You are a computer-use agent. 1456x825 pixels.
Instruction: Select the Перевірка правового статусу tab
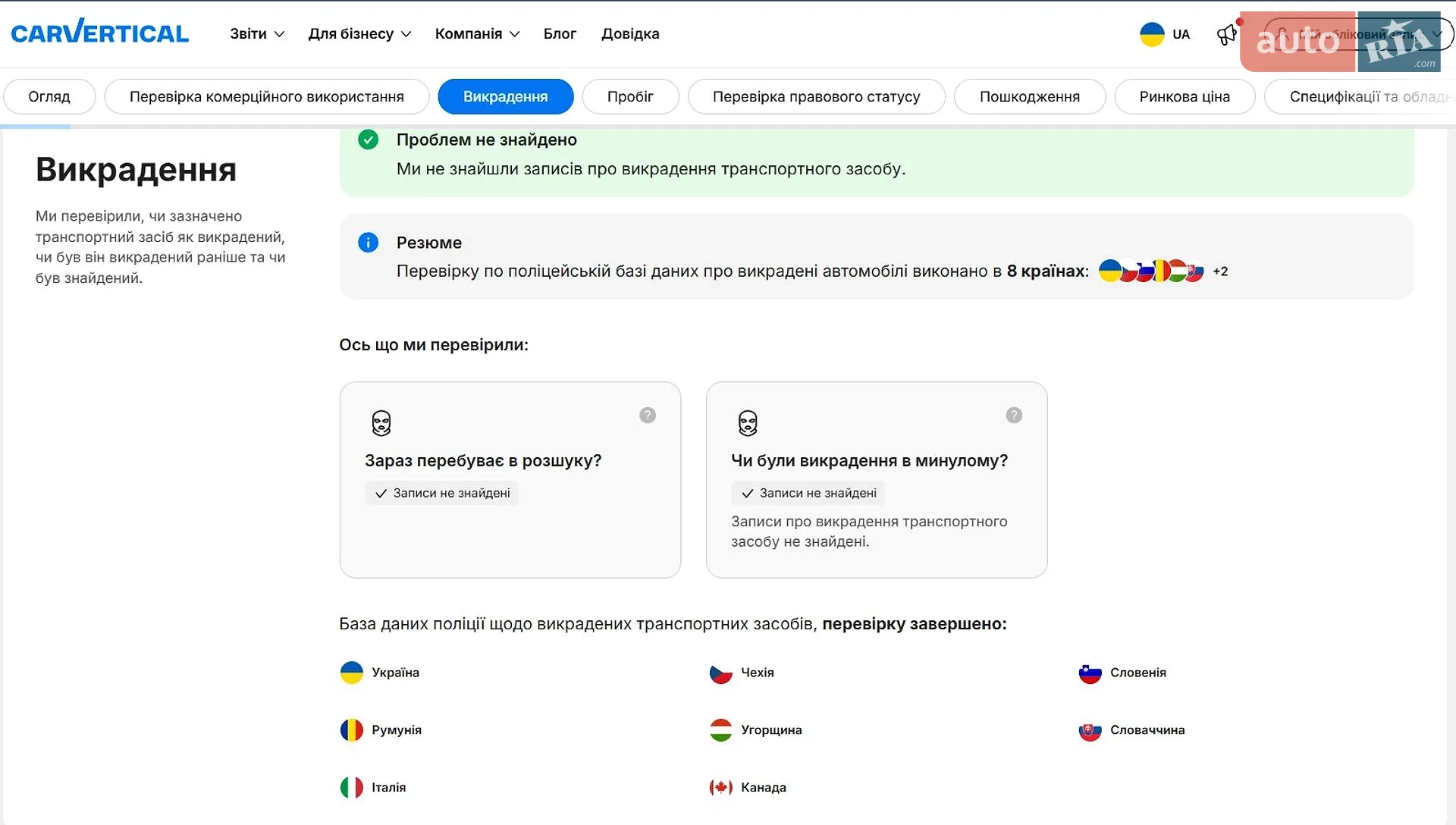[x=816, y=96]
